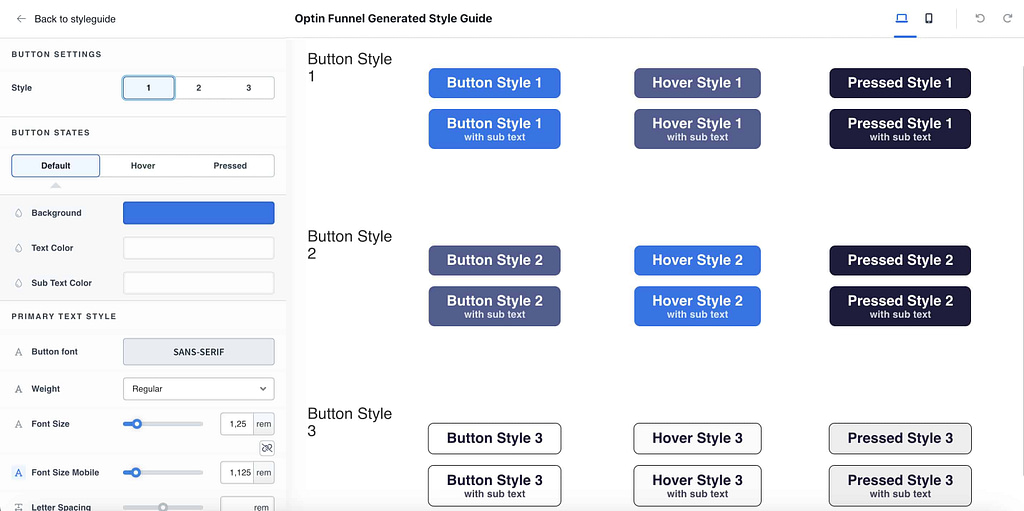Screen dimensions: 1024x511
Task: Click the Pressed Style 1 preview button
Action: coord(900,83)
